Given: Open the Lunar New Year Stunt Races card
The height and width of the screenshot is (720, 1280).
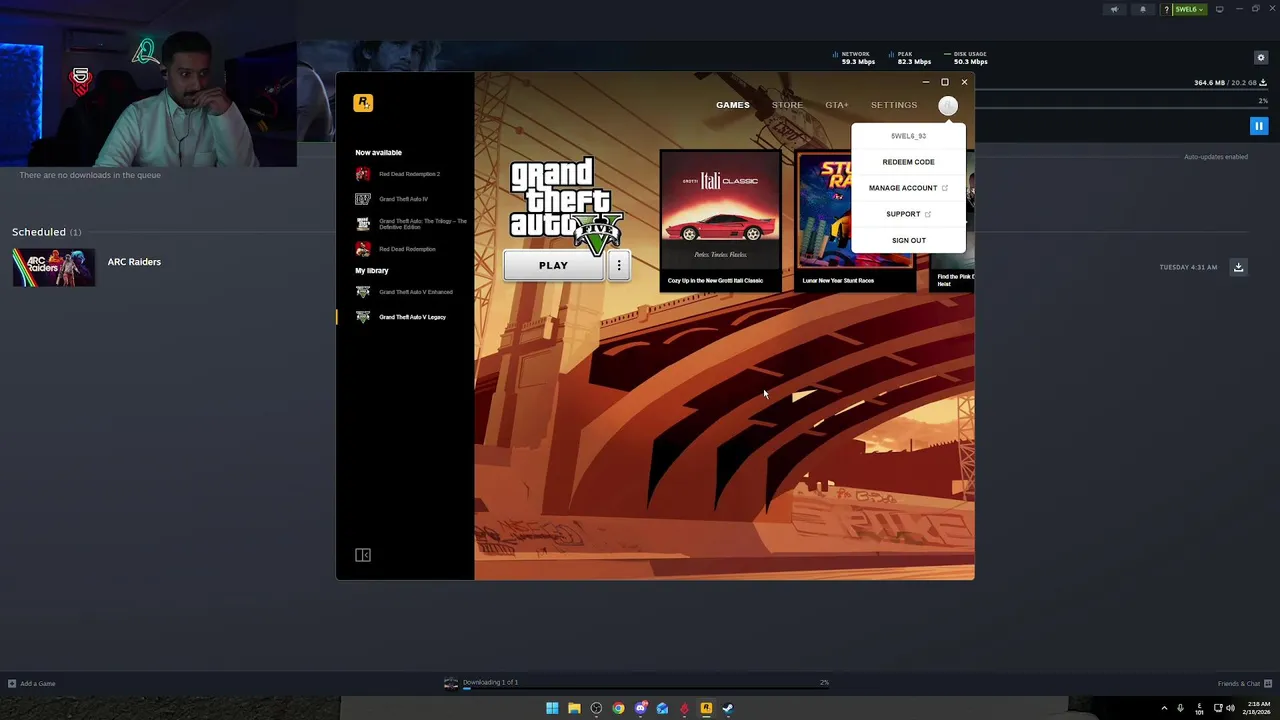Looking at the screenshot, I should point(856,221).
